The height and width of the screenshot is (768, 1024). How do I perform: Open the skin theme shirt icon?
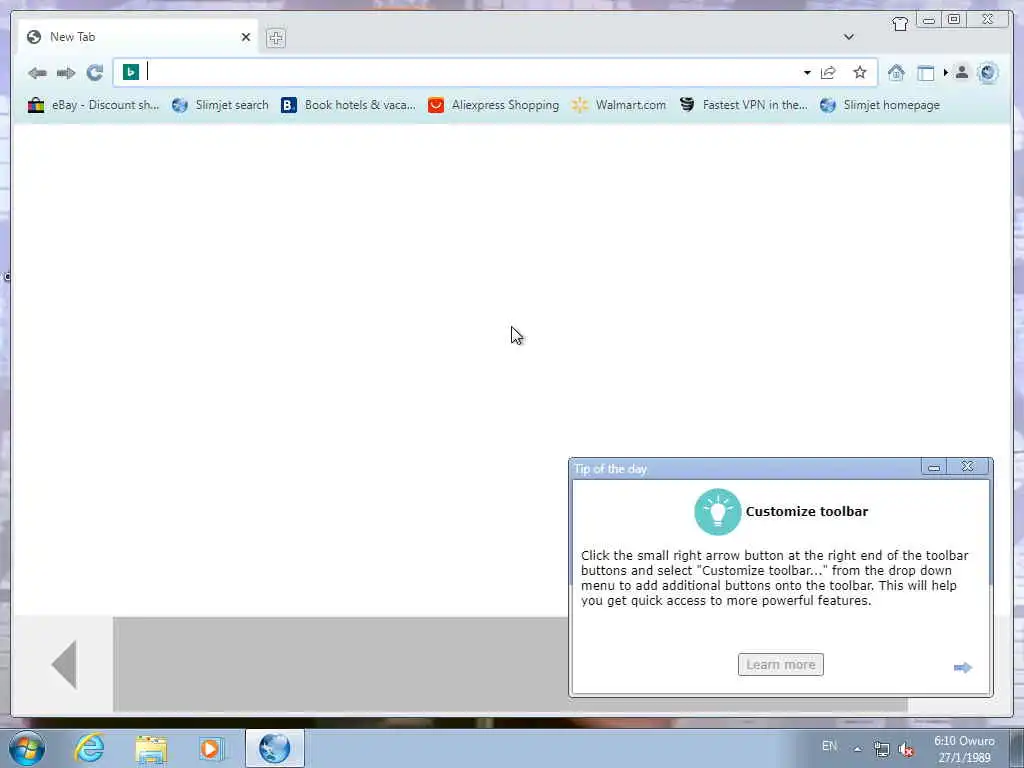[x=900, y=24]
